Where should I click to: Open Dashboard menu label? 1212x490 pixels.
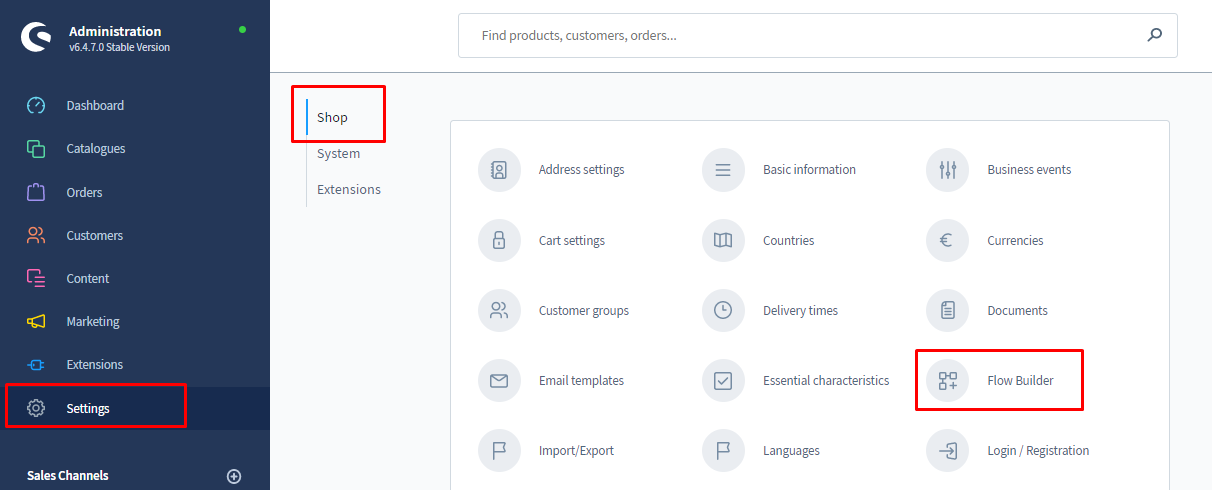[95, 105]
